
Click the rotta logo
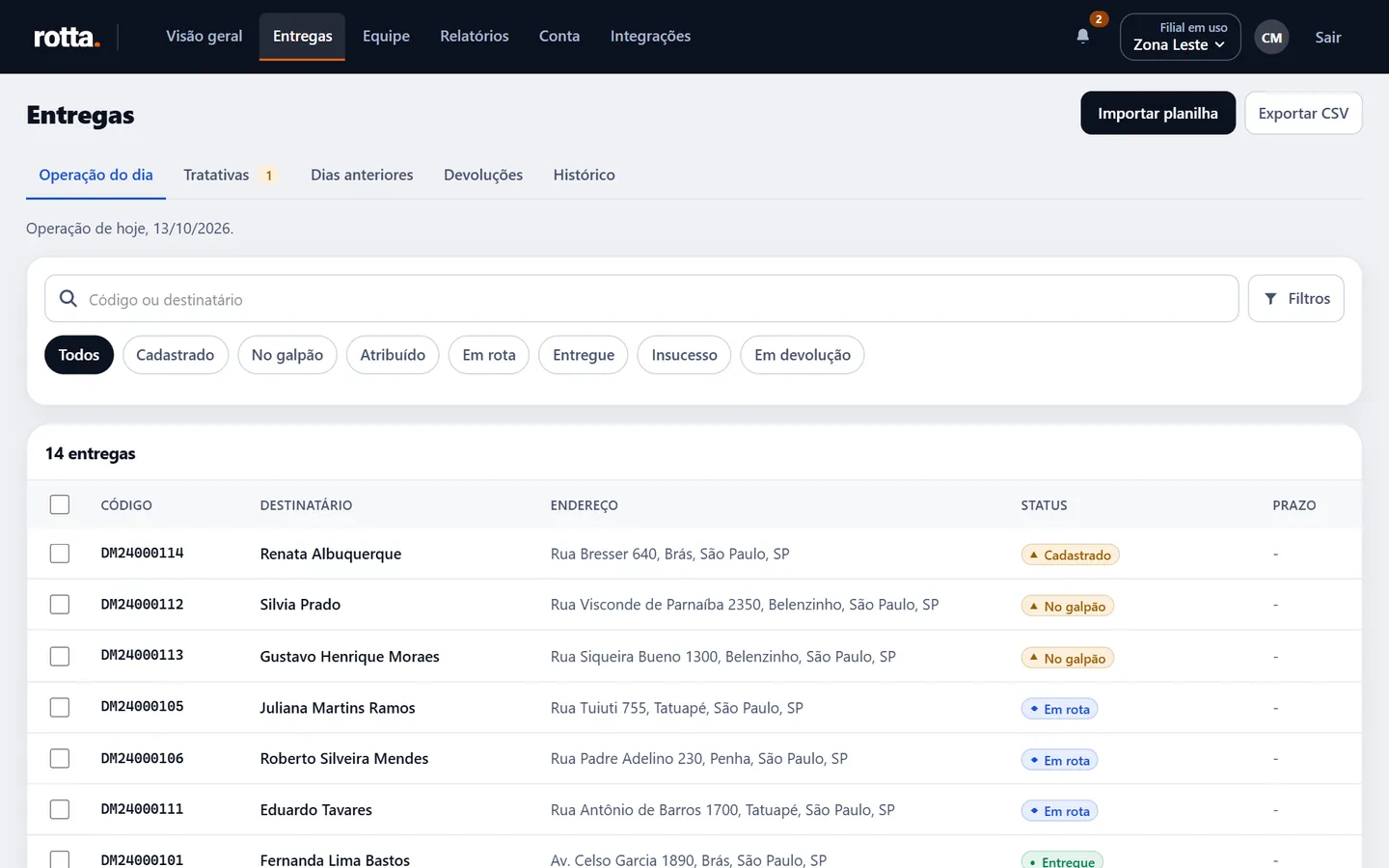(67, 37)
